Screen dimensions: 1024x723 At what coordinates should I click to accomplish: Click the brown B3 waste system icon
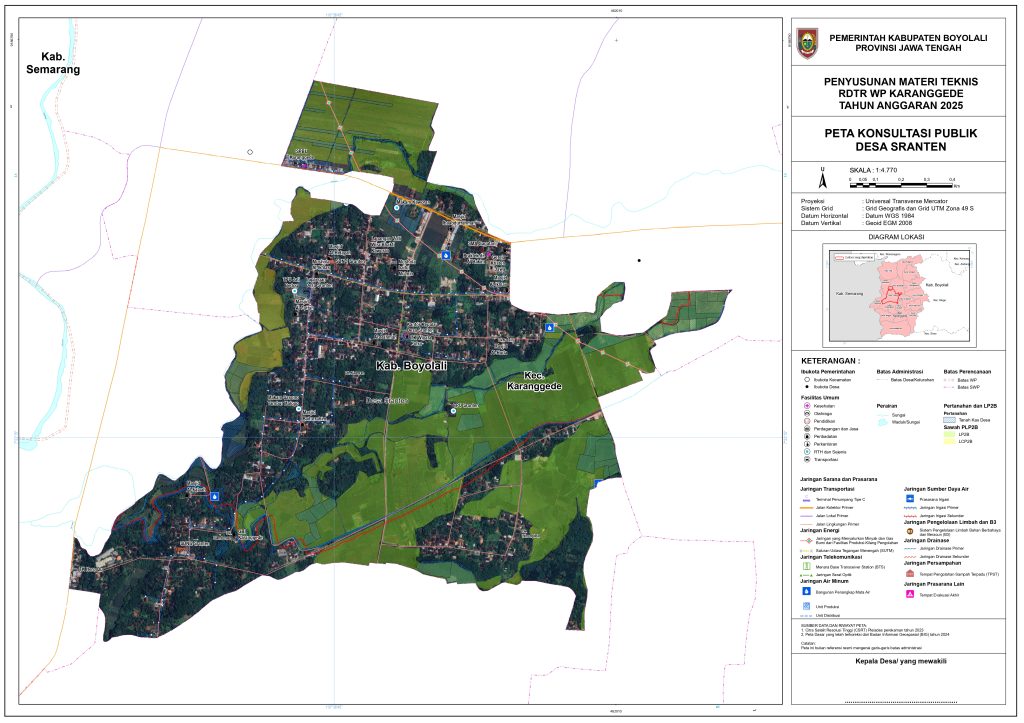point(909,531)
